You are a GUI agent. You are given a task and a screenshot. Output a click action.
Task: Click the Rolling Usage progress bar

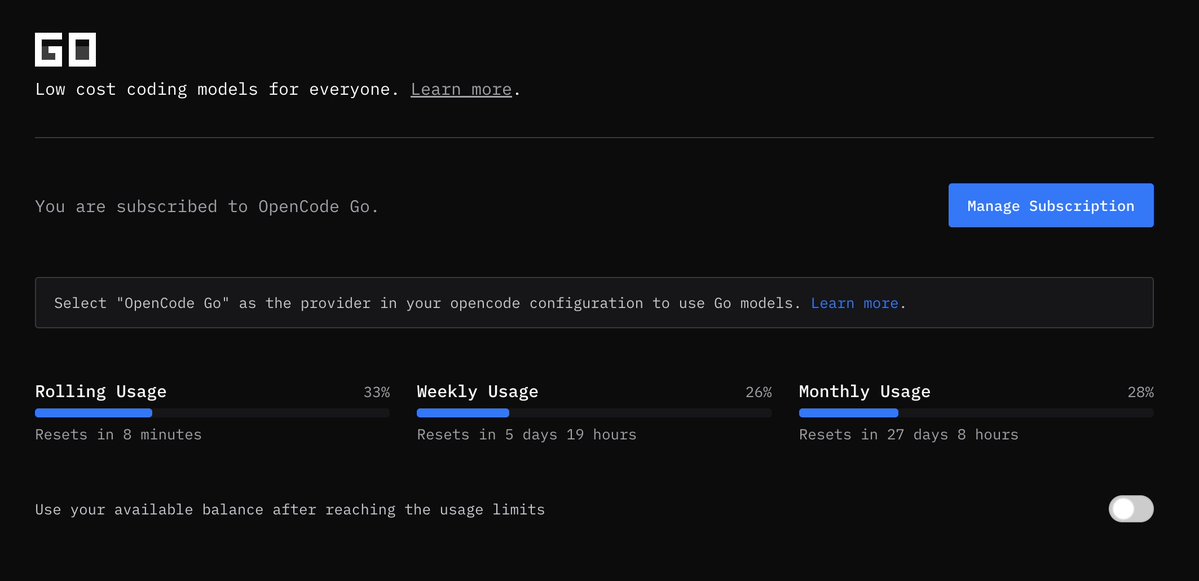213,413
